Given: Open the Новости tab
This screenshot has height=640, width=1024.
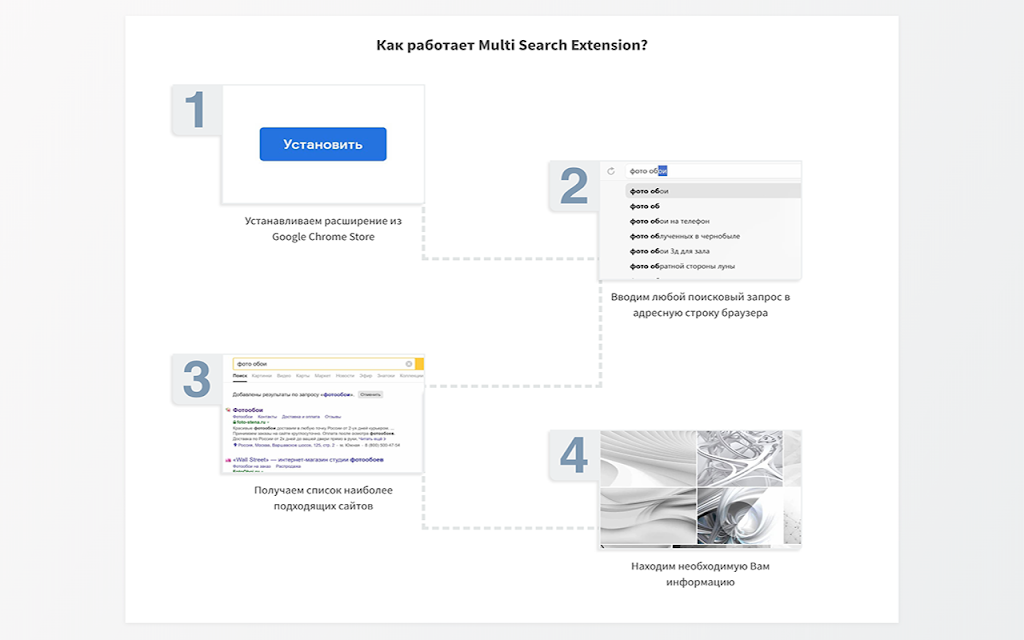Looking at the screenshot, I should point(345,376).
